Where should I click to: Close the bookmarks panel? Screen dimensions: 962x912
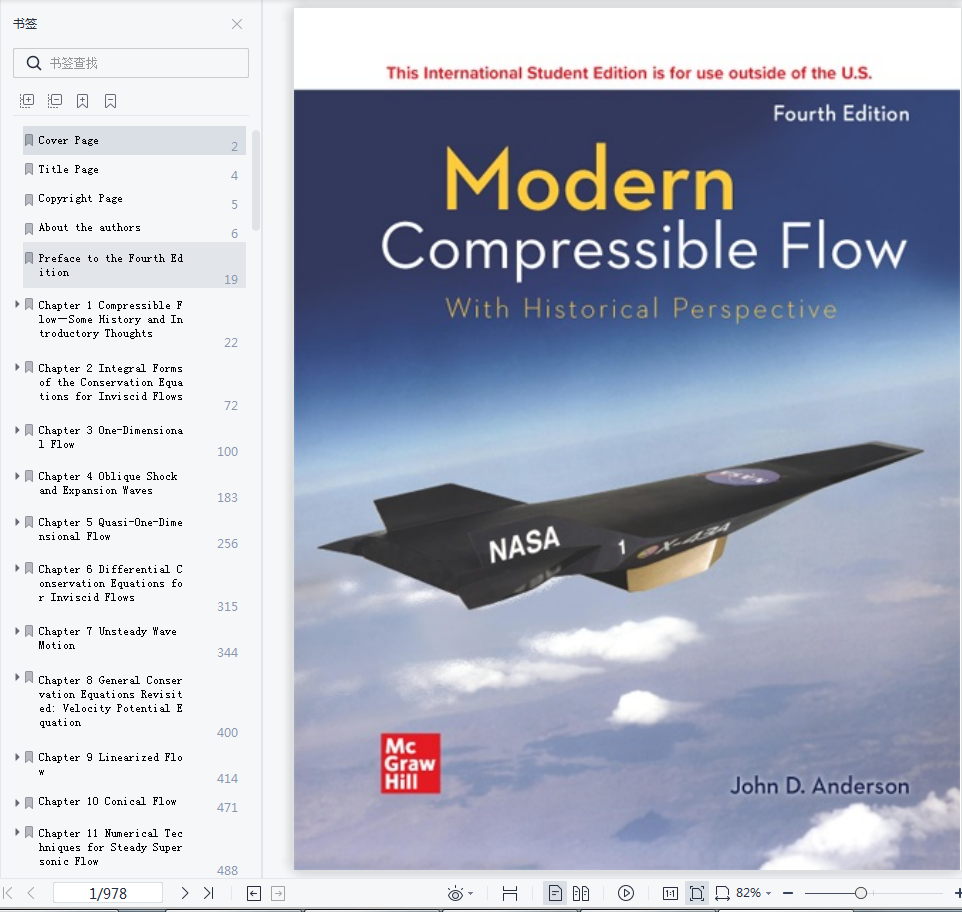click(x=237, y=24)
